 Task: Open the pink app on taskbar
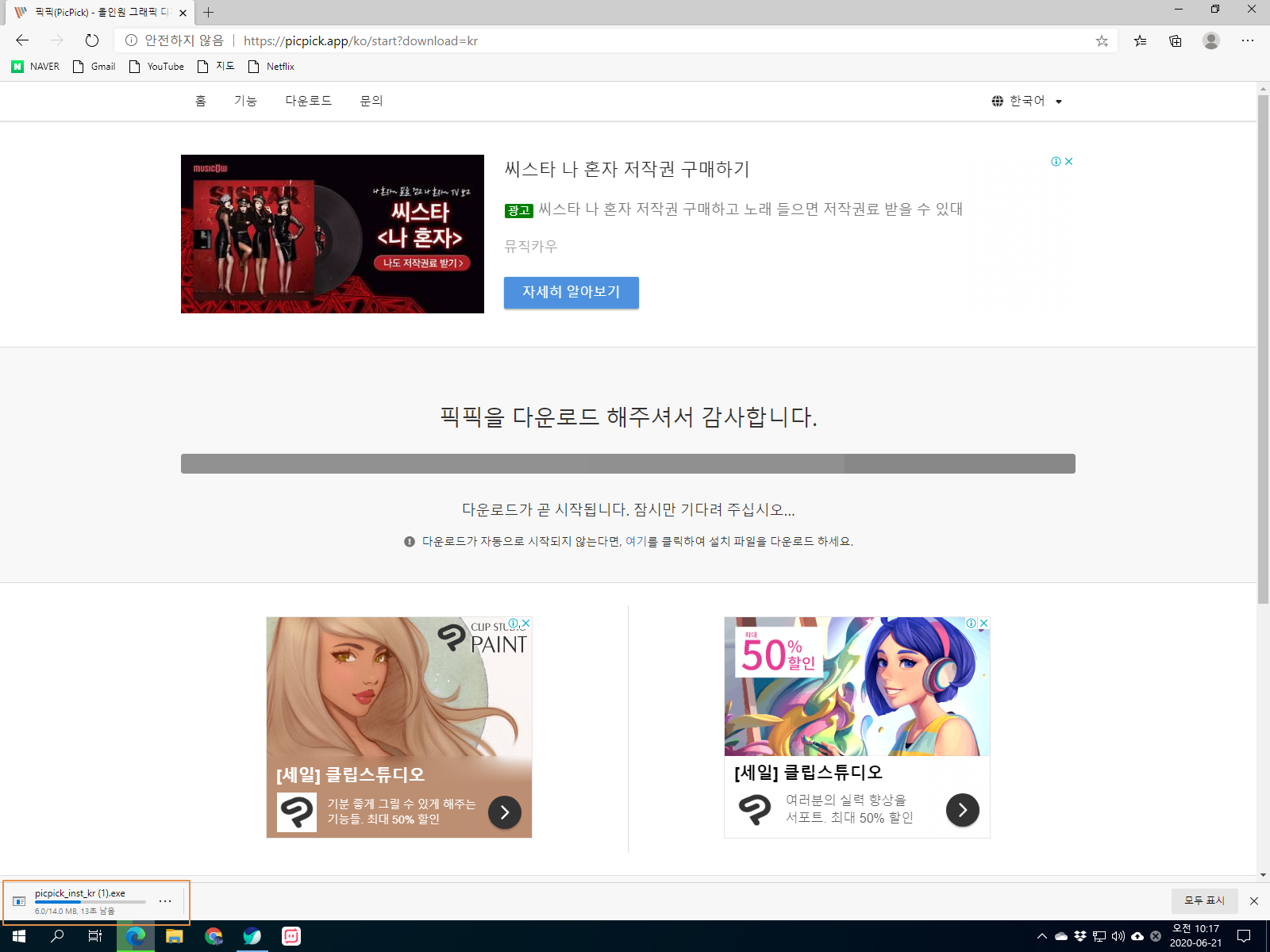[291, 936]
